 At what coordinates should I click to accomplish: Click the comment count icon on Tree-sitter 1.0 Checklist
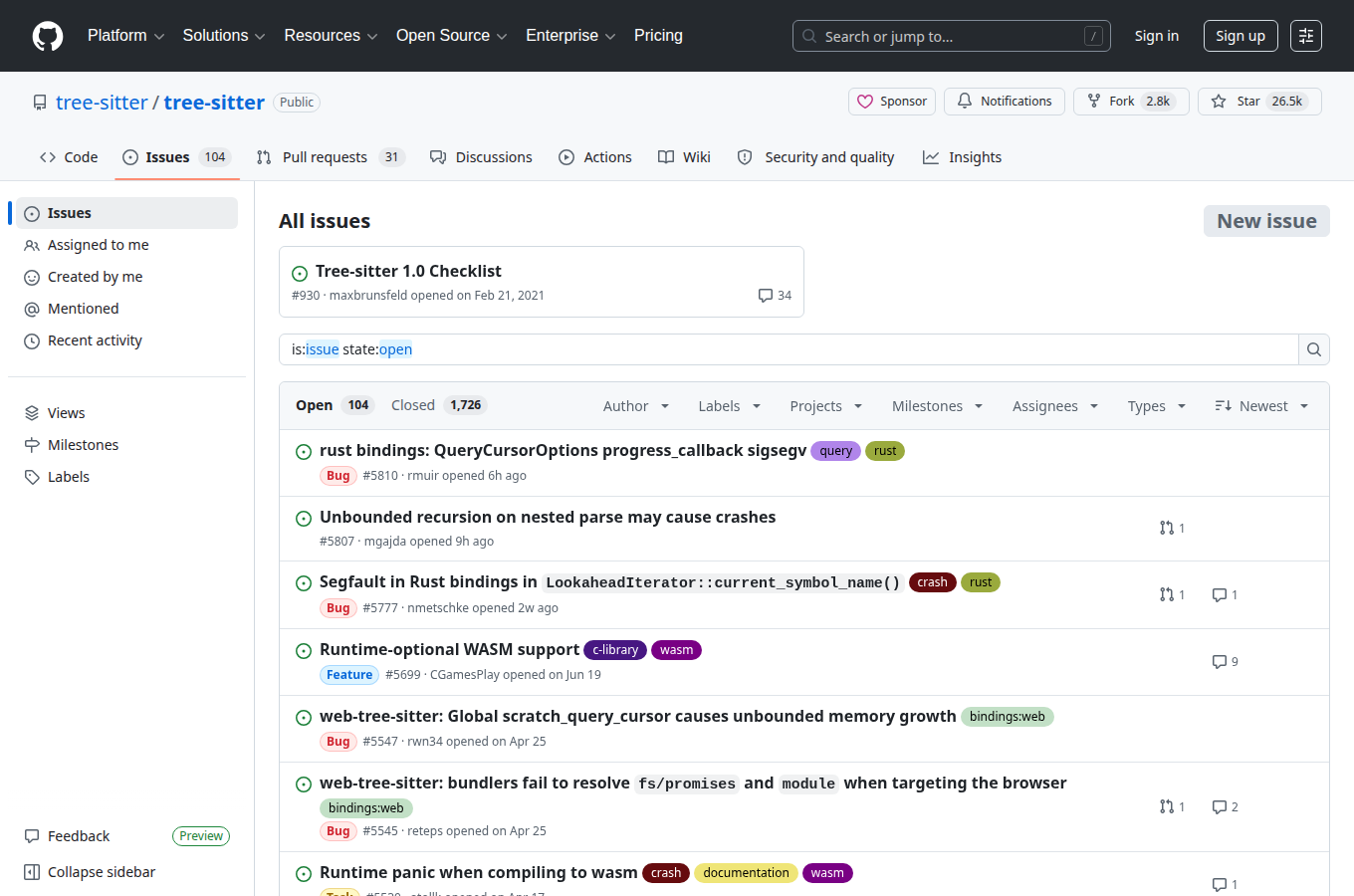click(766, 295)
